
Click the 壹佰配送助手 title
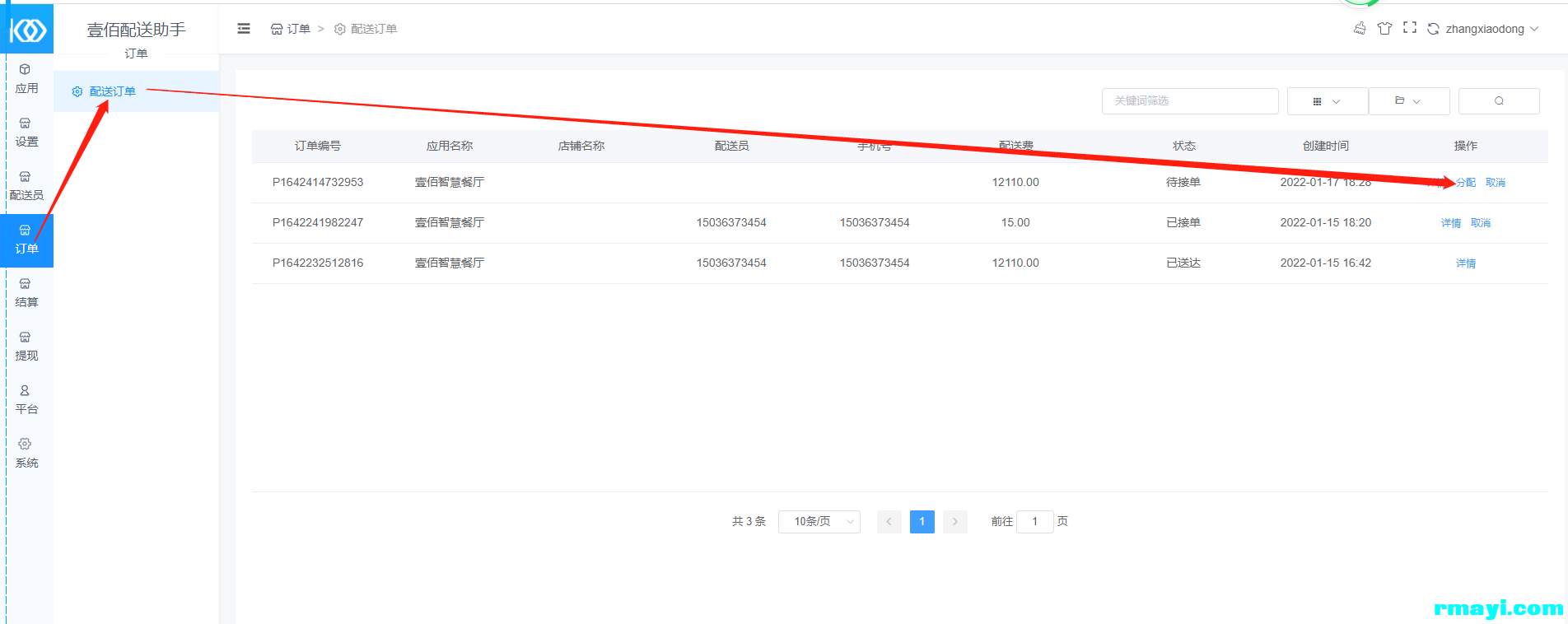(137, 30)
